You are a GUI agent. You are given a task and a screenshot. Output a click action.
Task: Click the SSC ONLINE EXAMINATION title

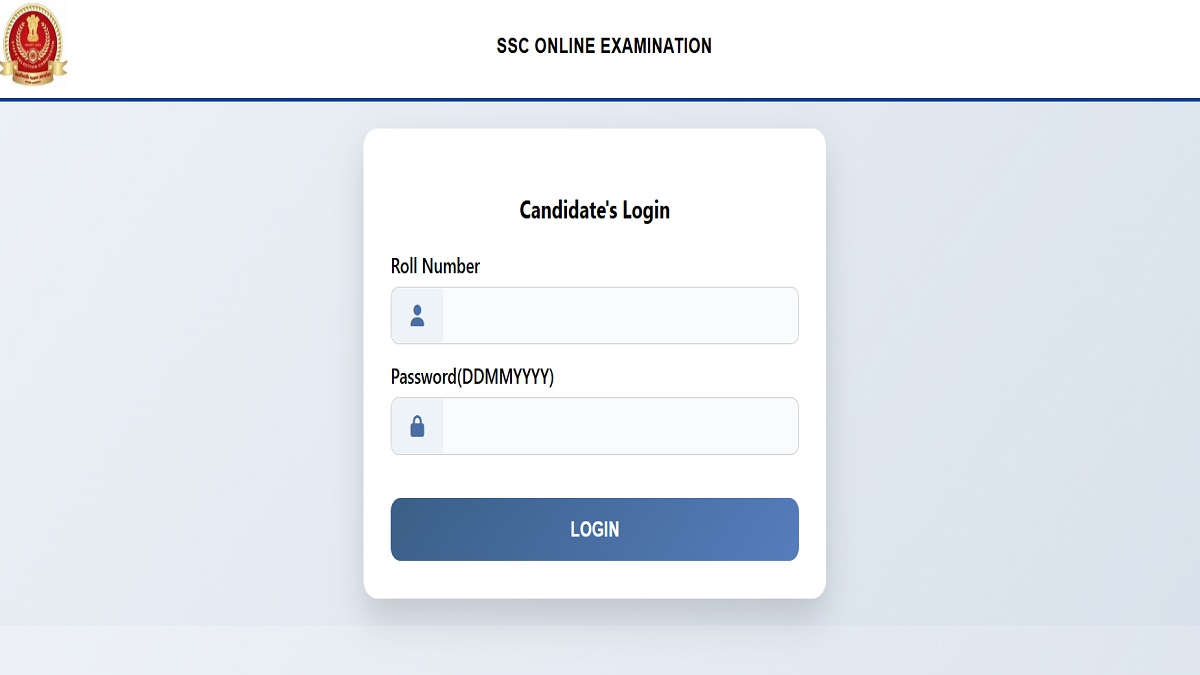pyautogui.click(x=604, y=46)
